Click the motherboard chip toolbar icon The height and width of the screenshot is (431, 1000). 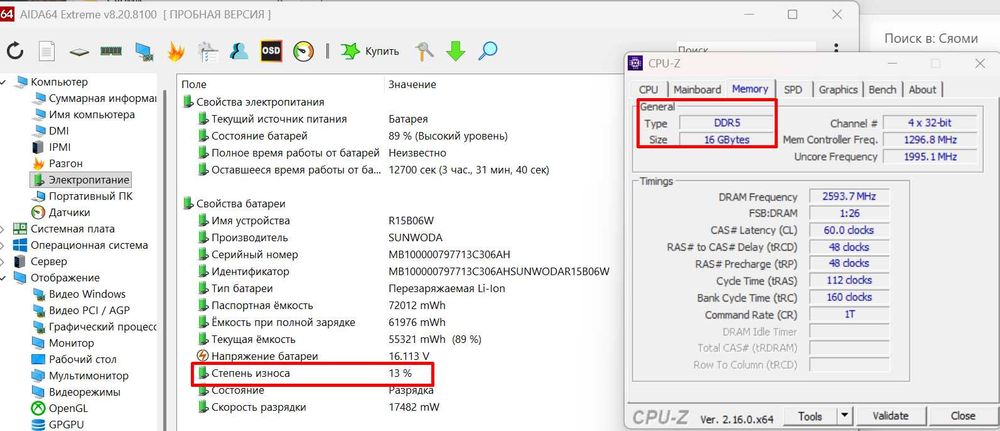tap(79, 52)
